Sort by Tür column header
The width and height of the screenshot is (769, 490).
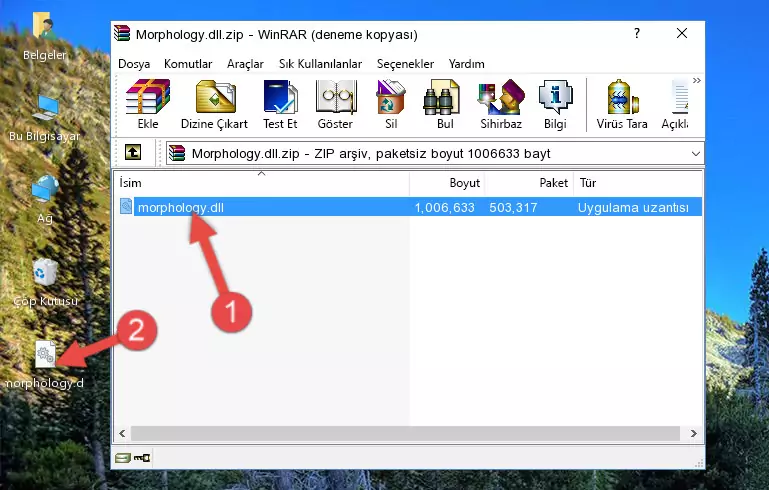coord(638,183)
